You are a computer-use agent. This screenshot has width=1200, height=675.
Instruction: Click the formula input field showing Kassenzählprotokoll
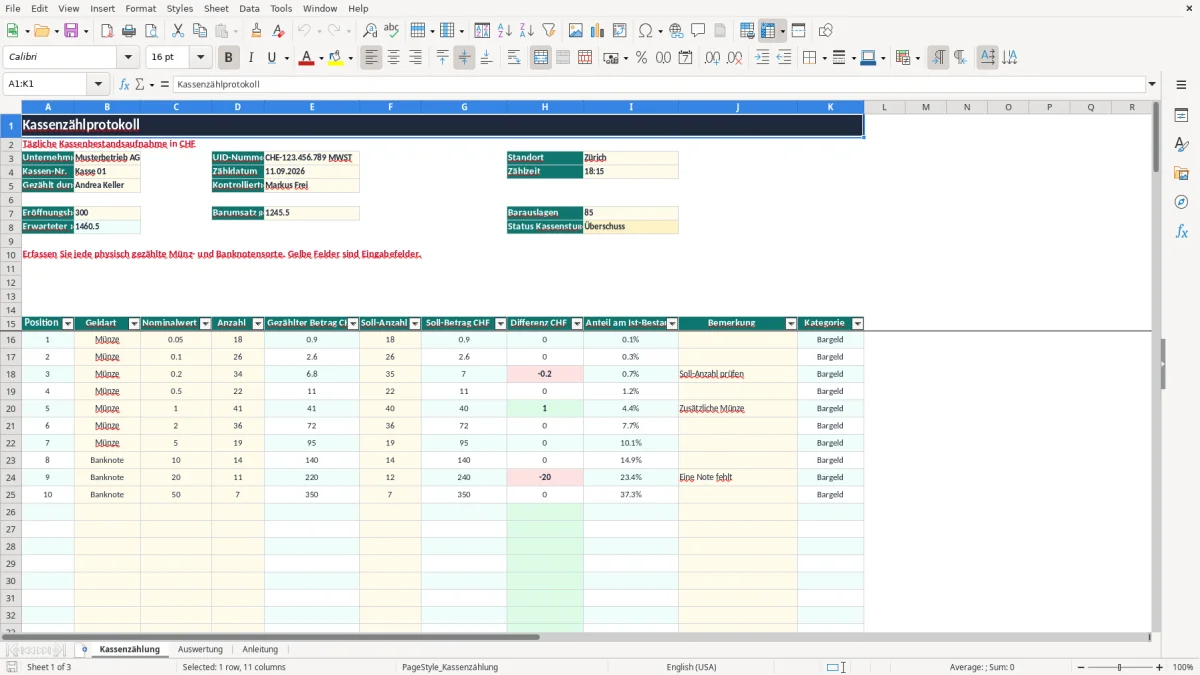(x=659, y=84)
